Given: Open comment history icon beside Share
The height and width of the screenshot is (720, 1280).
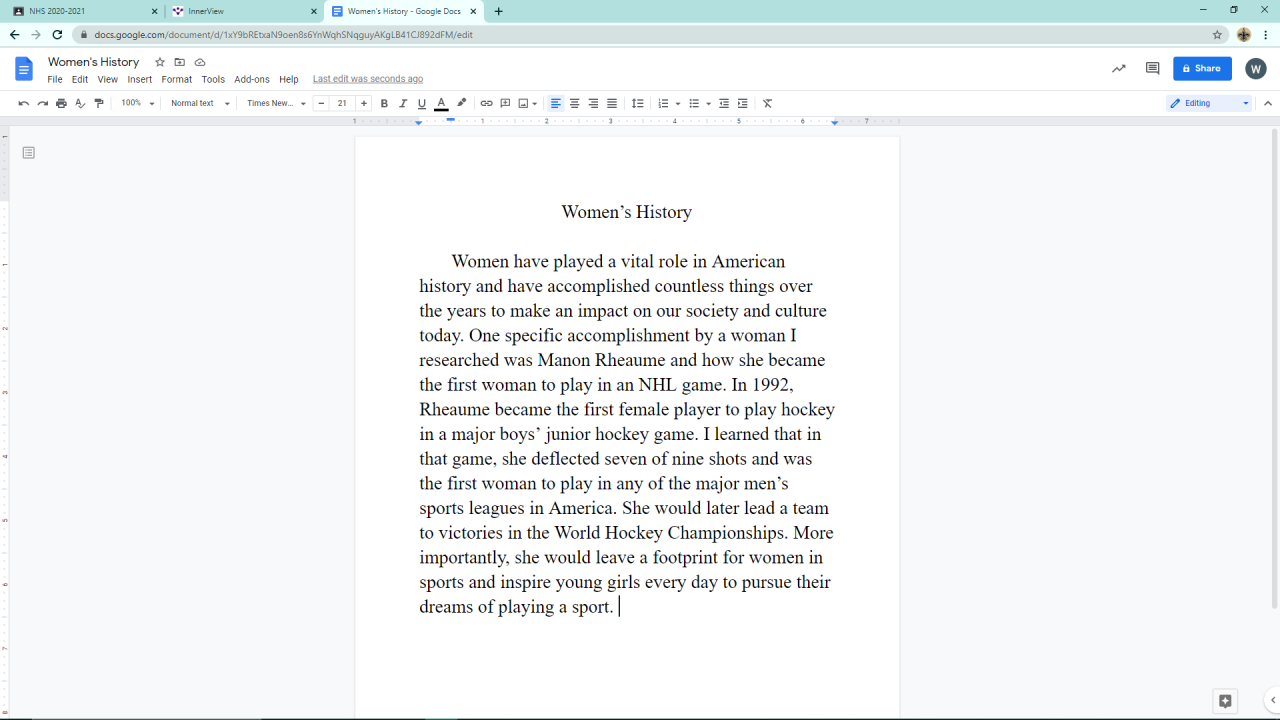Looking at the screenshot, I should [x=1152, y=69].
